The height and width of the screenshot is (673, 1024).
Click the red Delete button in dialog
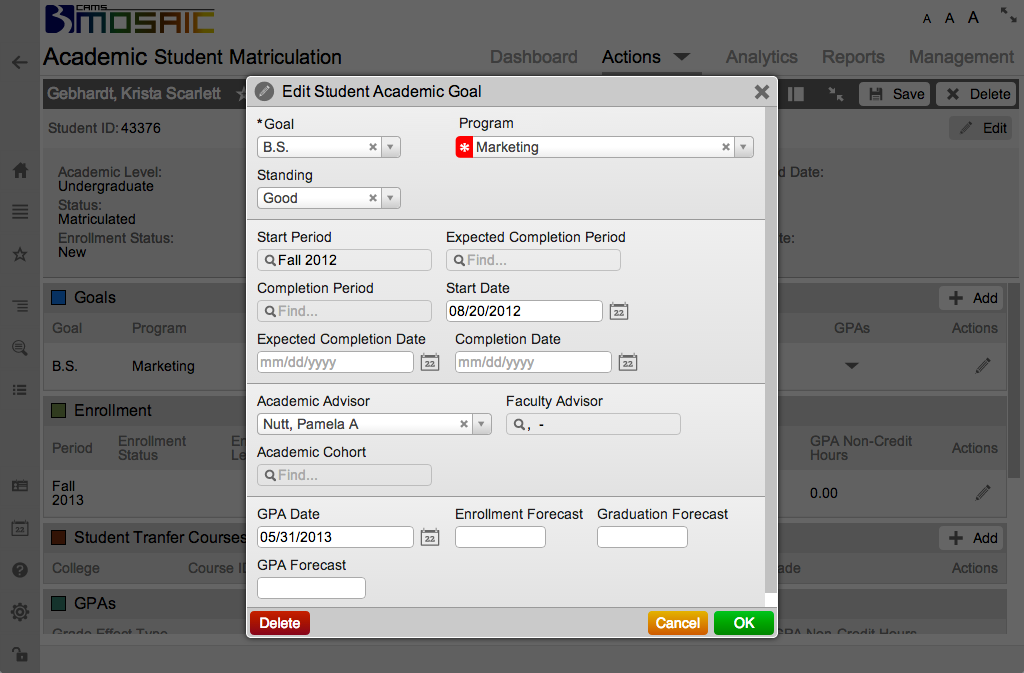280,623
